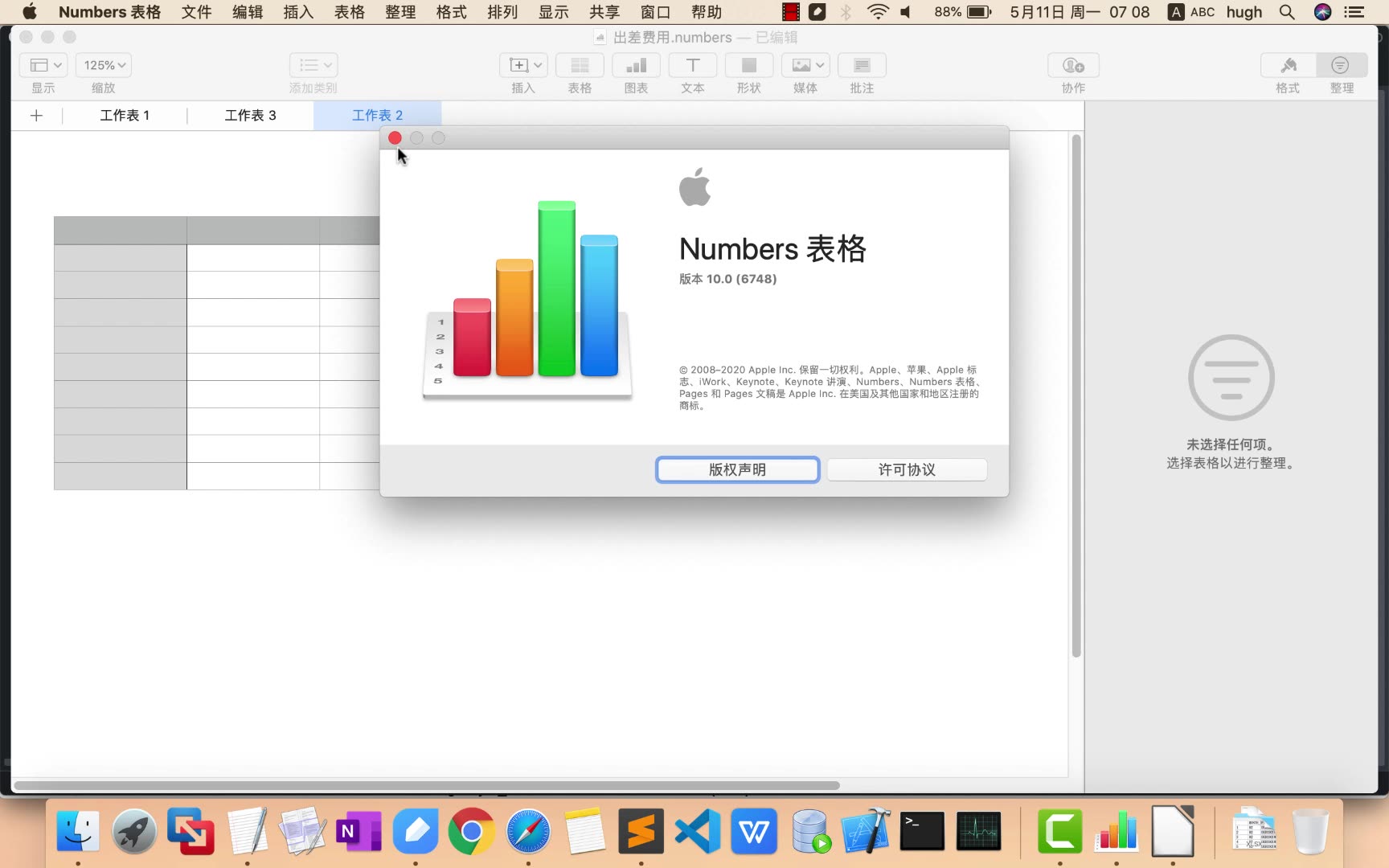Open the volume control menu

[x=906, y=12]
